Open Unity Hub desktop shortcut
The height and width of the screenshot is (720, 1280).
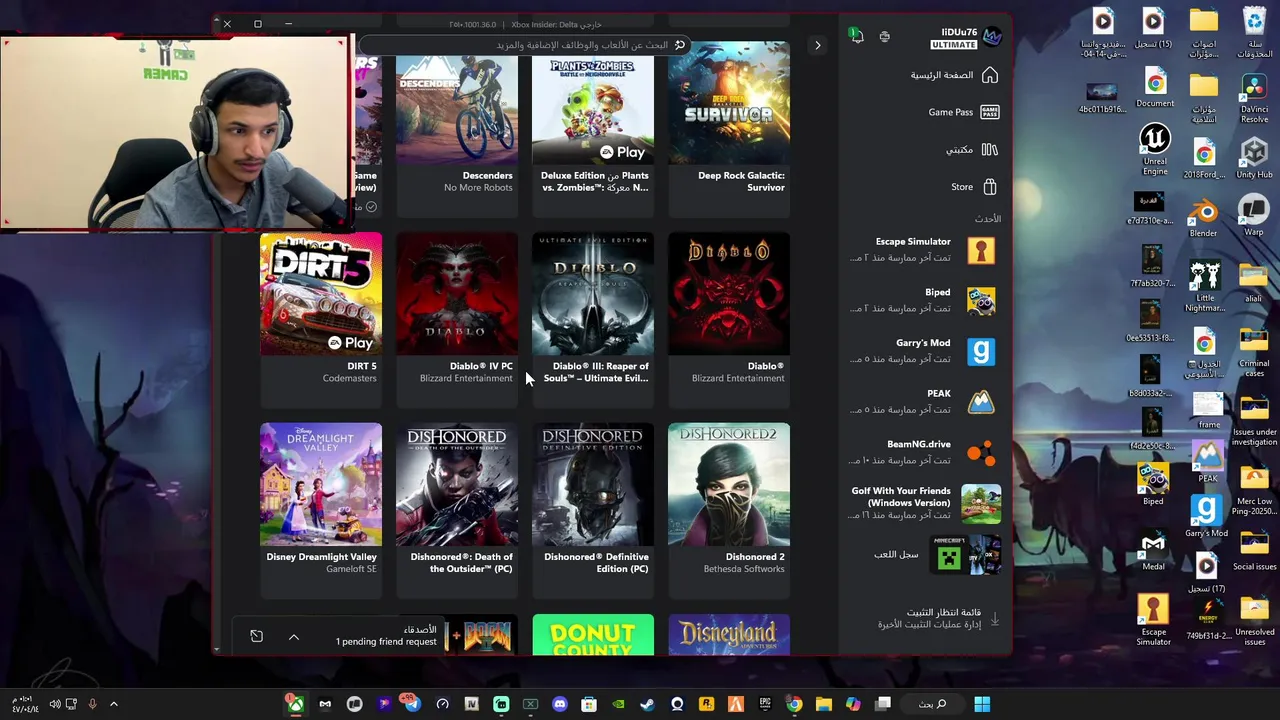[1254, 158]
